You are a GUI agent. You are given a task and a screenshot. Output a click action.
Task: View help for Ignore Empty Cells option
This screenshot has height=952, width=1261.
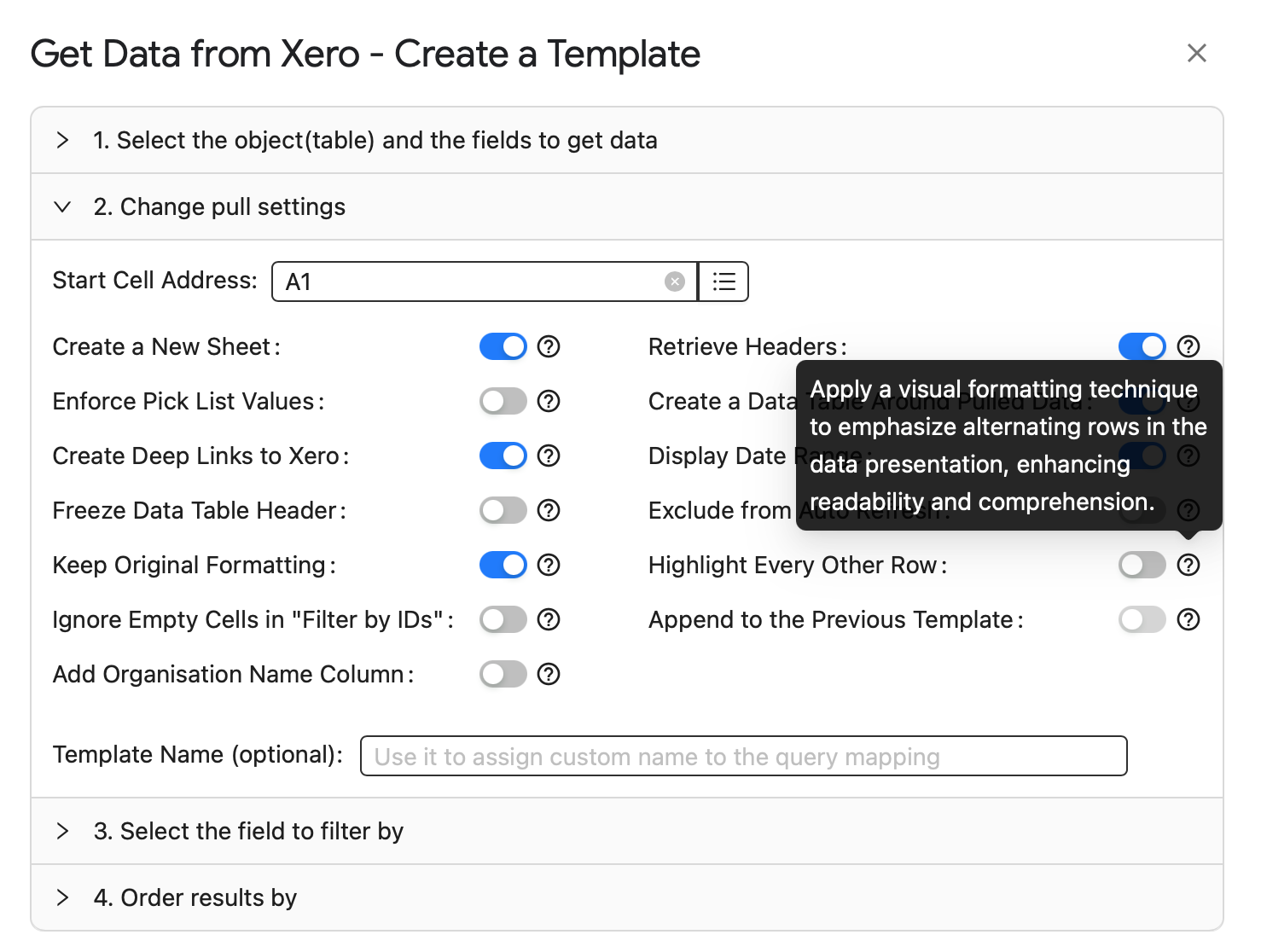[549, 619]
